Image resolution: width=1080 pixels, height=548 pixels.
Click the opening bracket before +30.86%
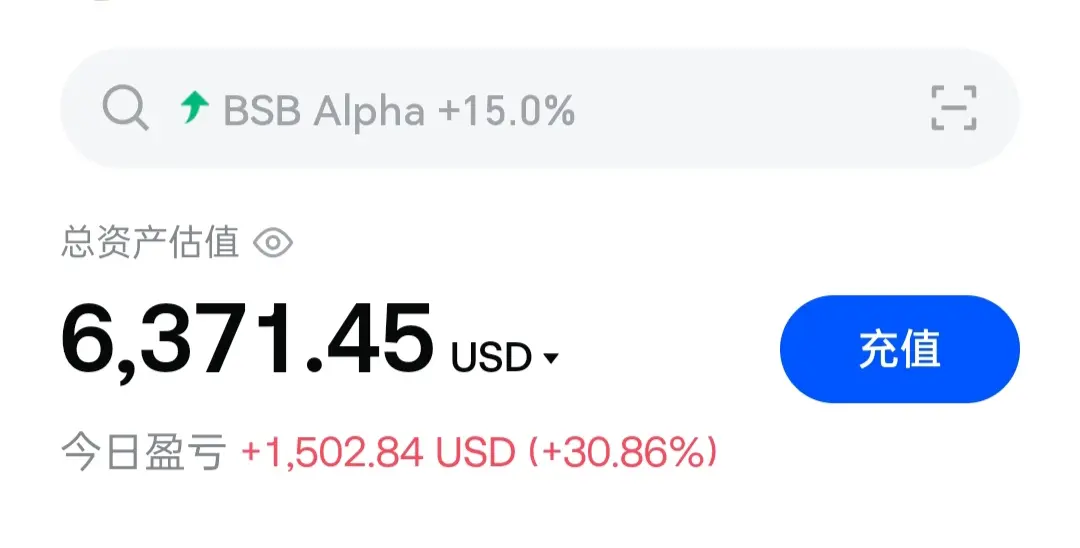[534, 453]
